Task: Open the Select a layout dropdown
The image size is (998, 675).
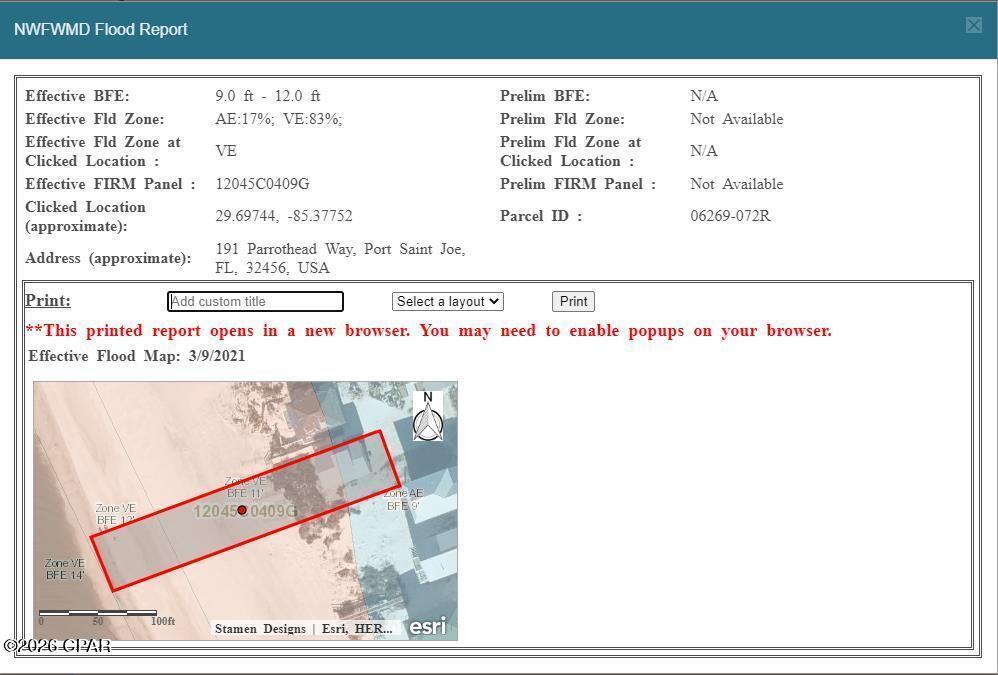Action: tap(447, 301)
